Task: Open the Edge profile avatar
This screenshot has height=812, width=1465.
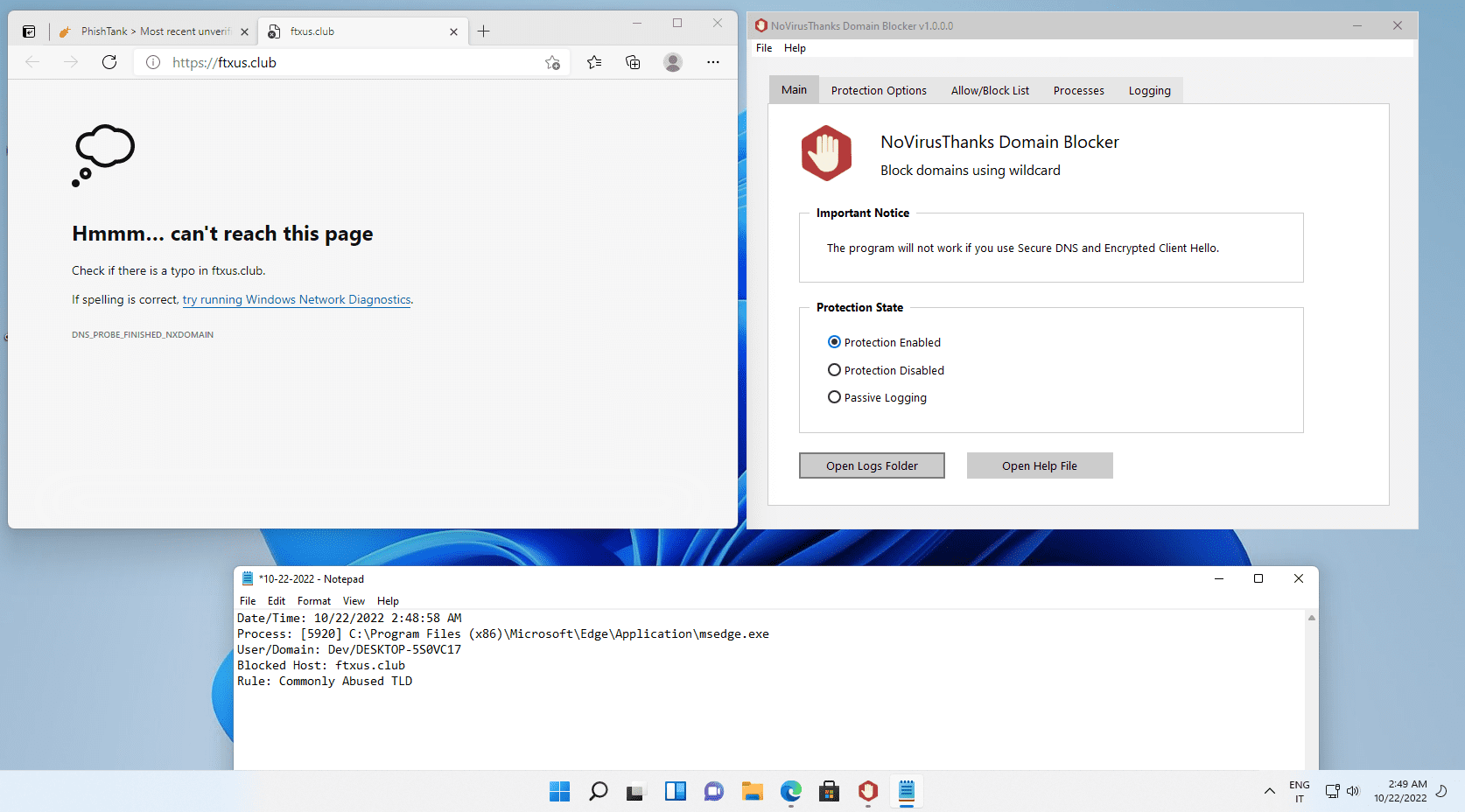Action: coord(672,62)
